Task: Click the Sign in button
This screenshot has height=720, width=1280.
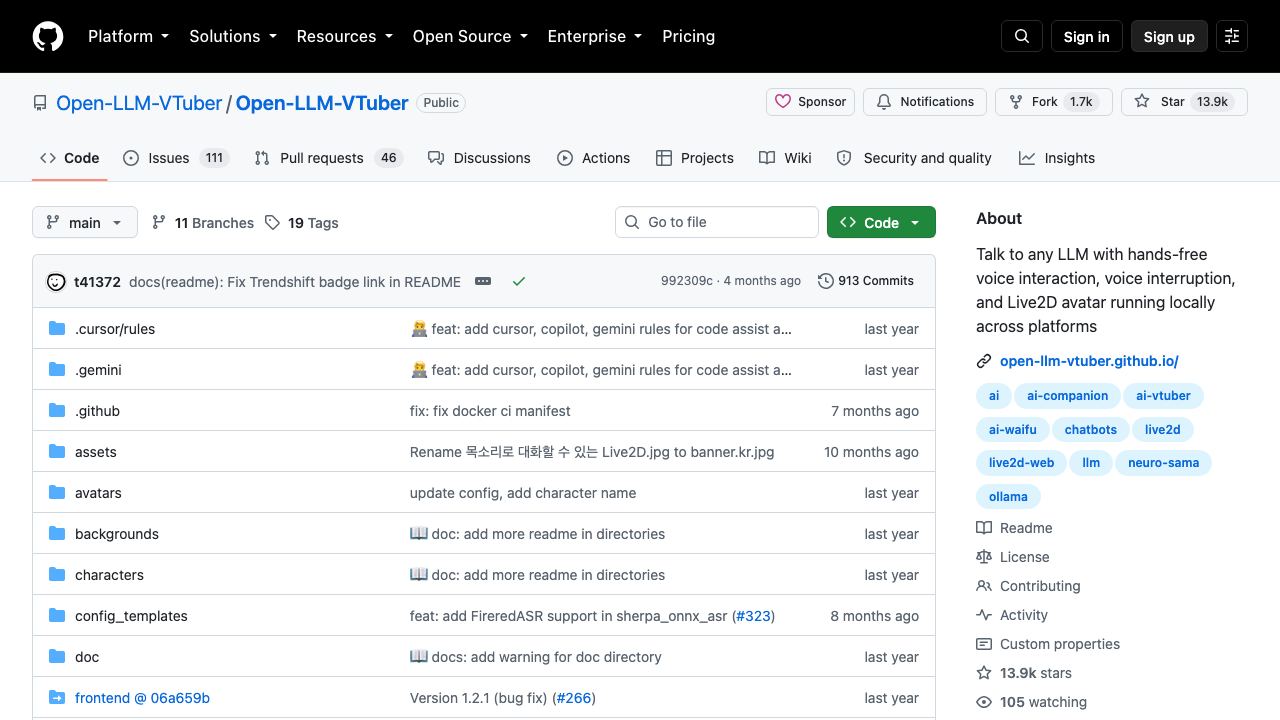Action: tap(1087, 36)
